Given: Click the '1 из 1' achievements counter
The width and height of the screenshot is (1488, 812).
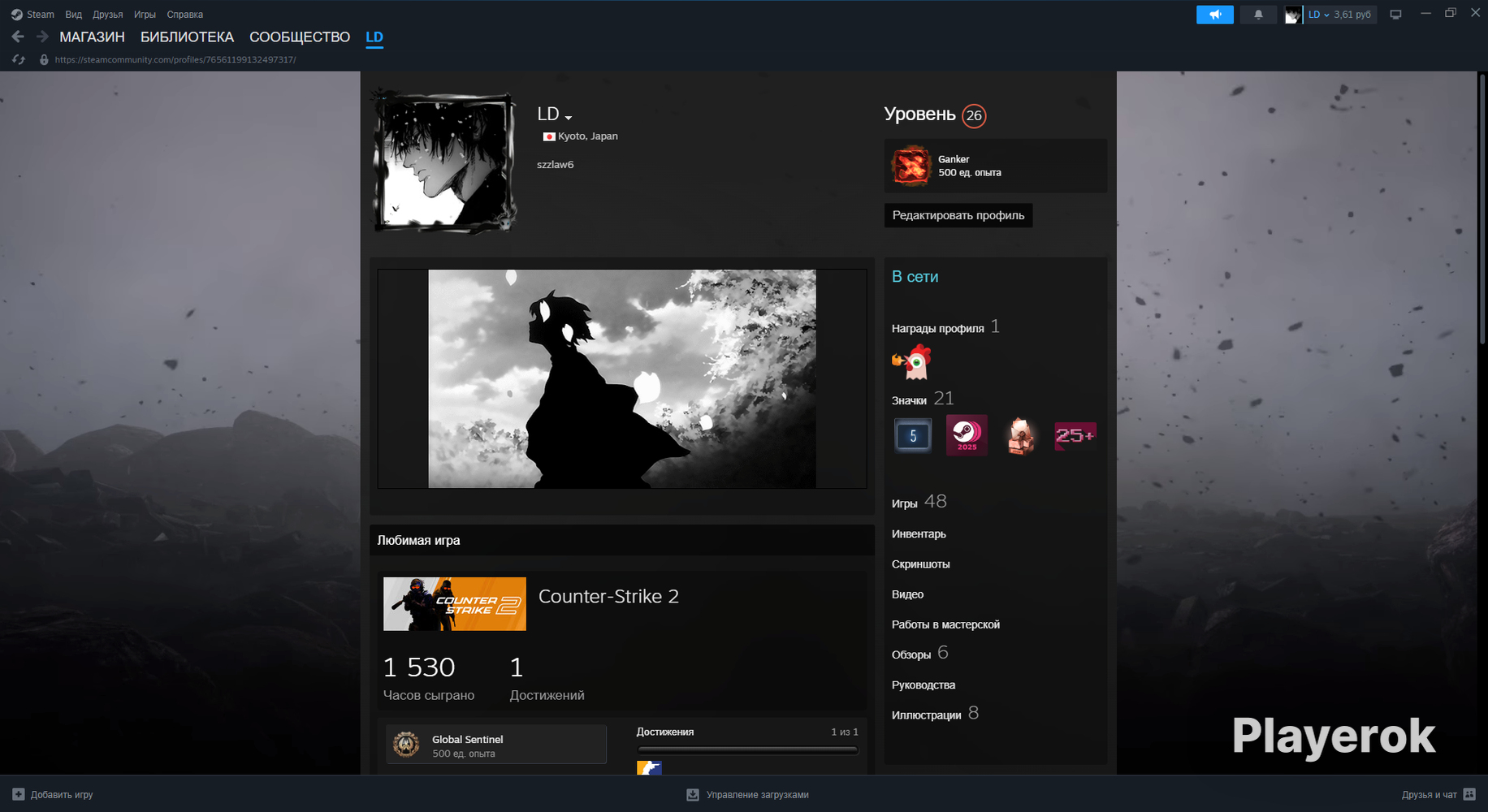Looking at the screenshot, I should [x=845, y=732].
